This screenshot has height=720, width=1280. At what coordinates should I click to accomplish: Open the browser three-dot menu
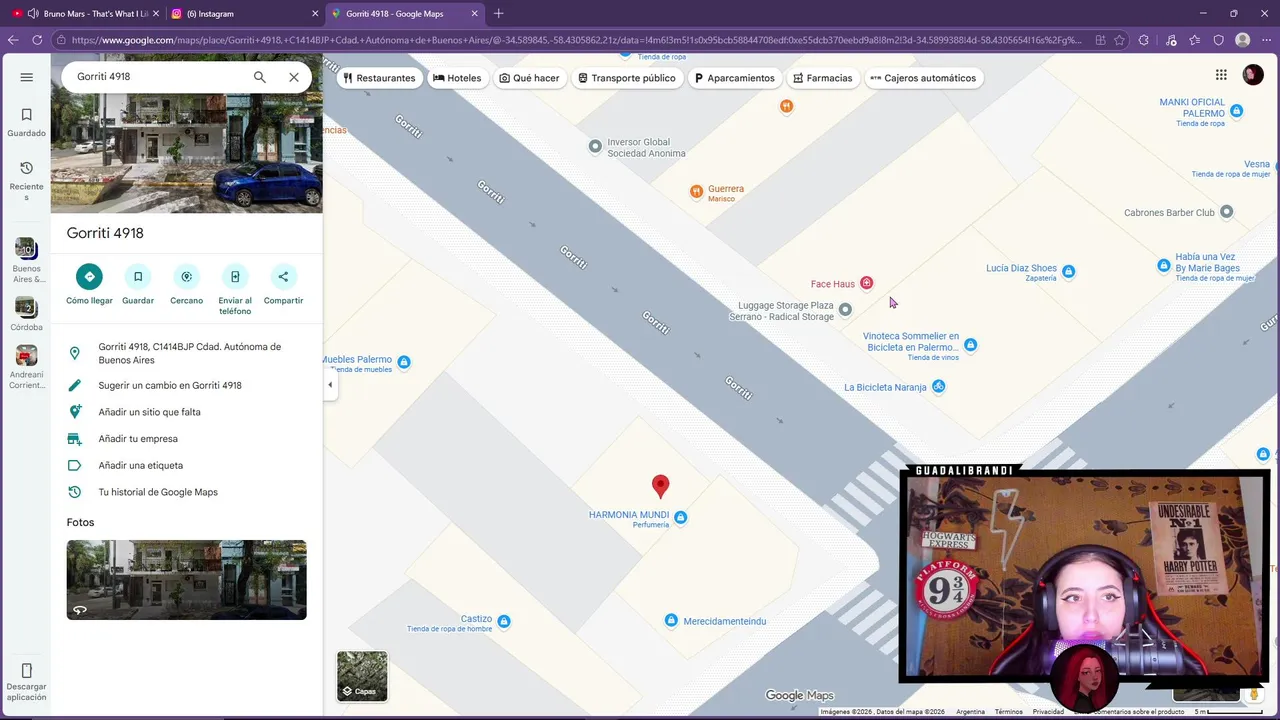click(x=1266, y=40)
